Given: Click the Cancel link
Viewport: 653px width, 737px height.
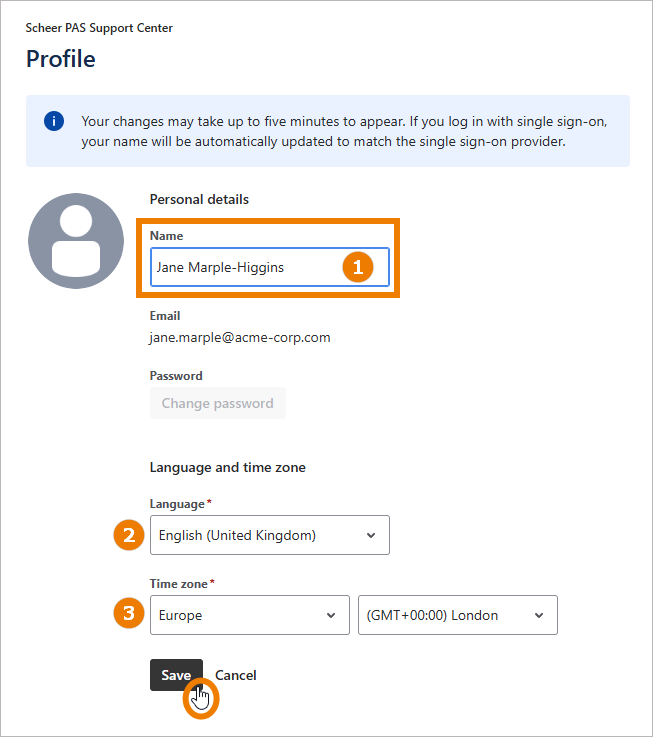Looking at the screenshot, I should coord(236,675).
